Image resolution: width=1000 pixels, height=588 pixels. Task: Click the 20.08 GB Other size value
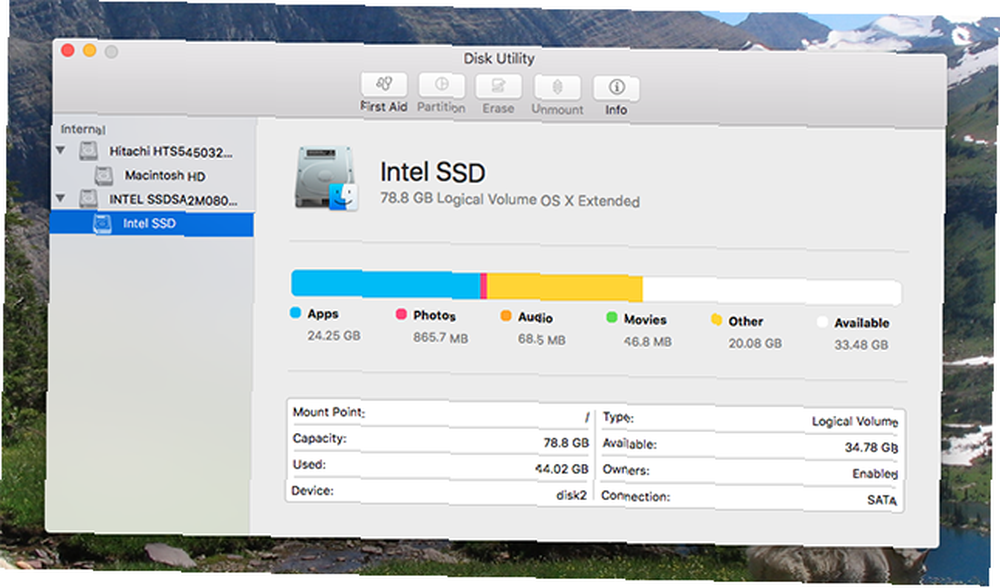click(755, 343)
